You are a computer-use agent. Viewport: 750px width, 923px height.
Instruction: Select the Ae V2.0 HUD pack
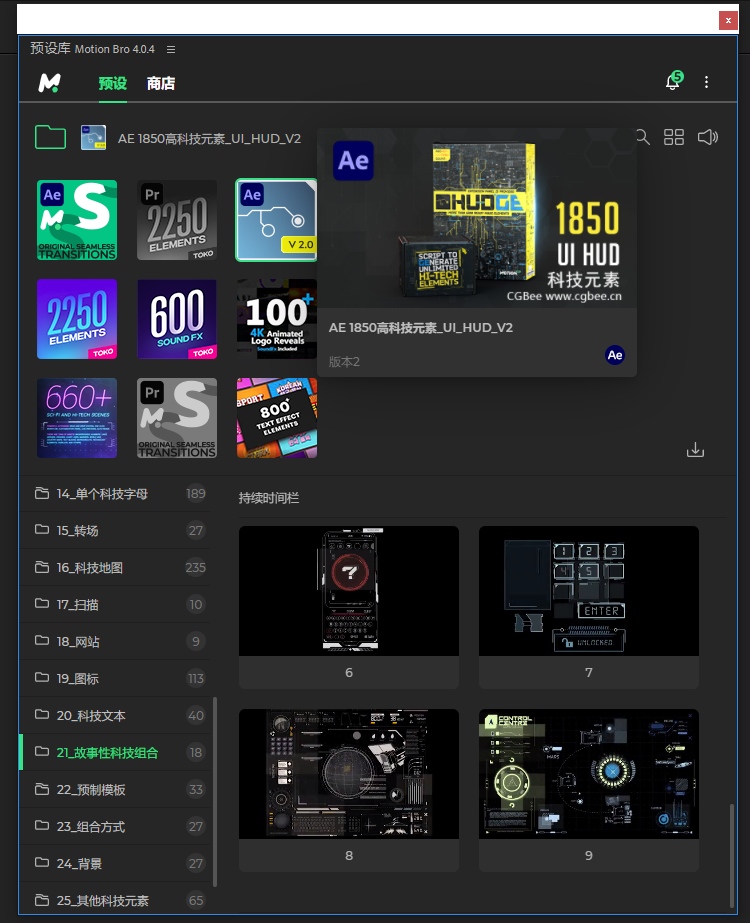[276, 220]
